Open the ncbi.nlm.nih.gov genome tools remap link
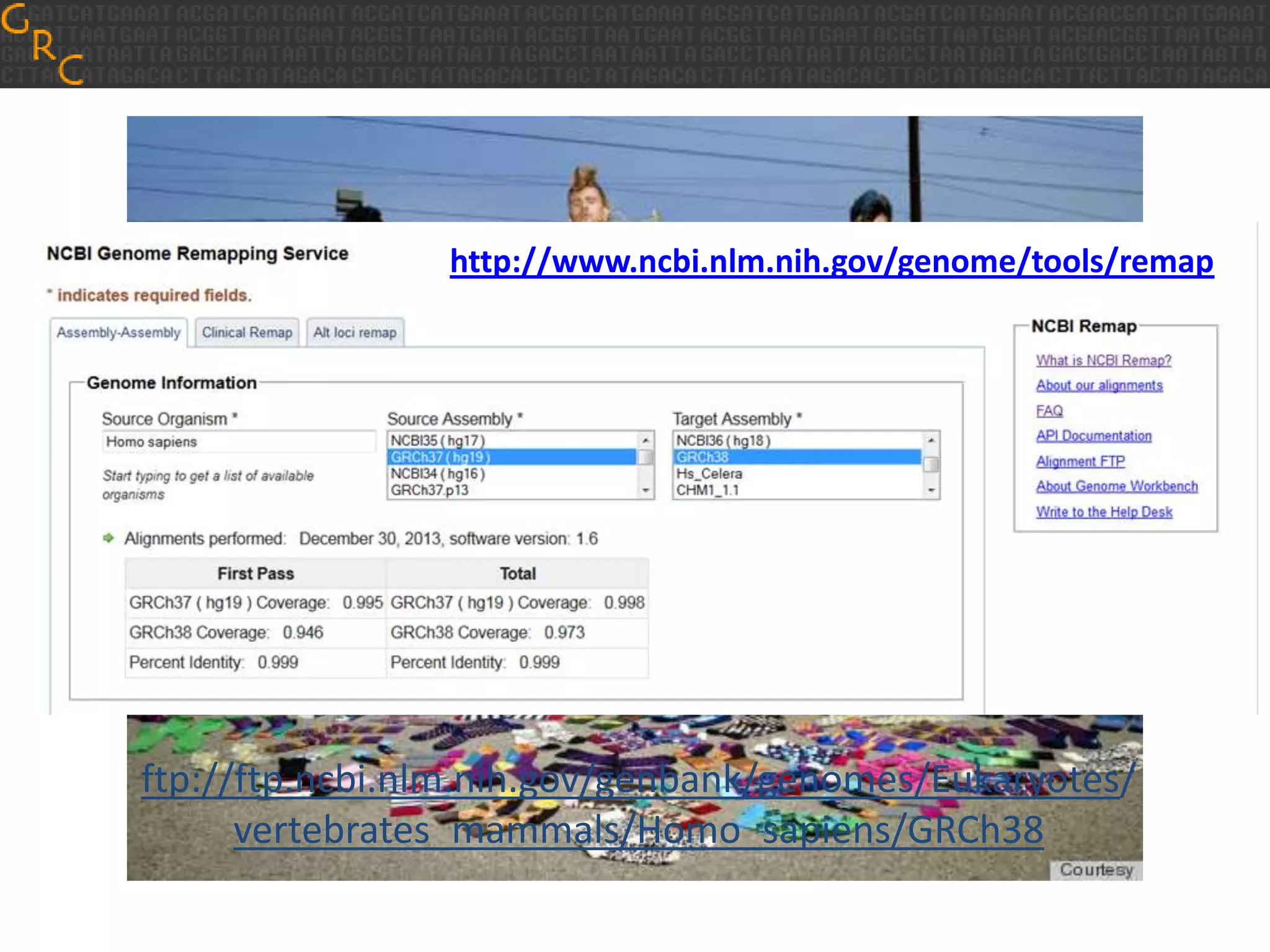This screenshot has height=952, width=1270. tap(832, 262)
